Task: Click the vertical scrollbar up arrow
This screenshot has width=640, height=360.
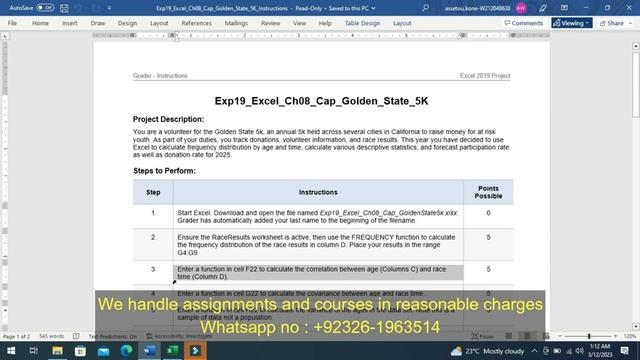Action: coord(636,46)
